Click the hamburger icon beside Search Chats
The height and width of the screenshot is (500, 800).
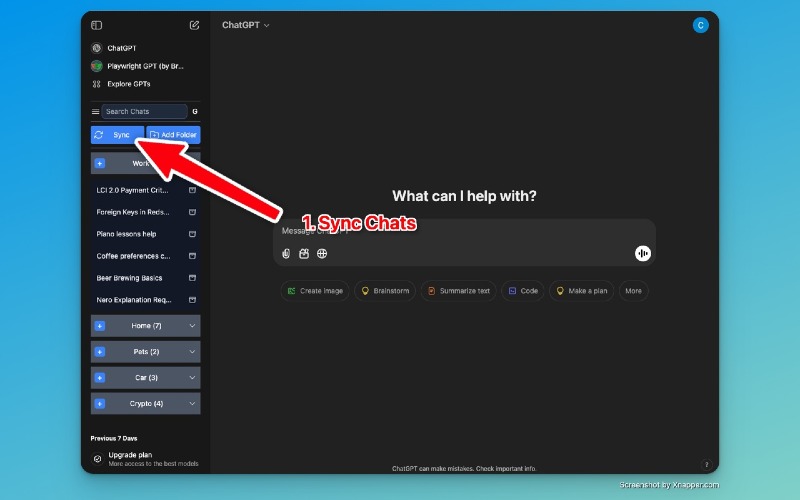point(95,111)
